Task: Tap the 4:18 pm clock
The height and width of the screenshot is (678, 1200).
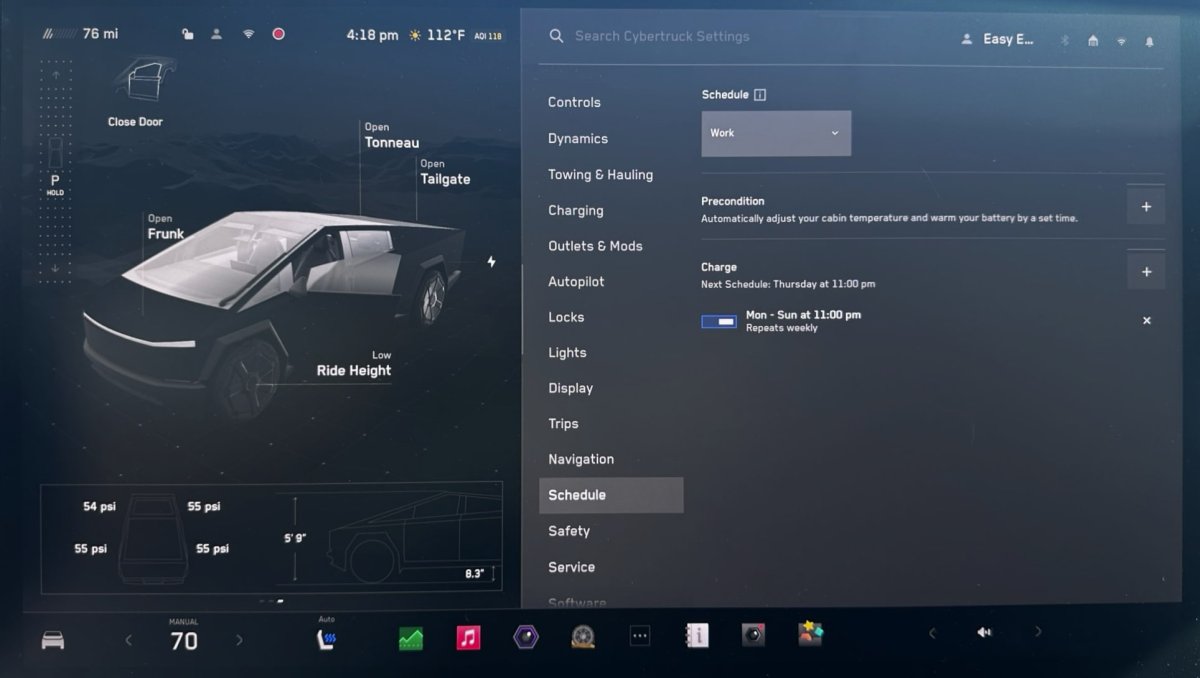Action: click(x=373, y=35)
